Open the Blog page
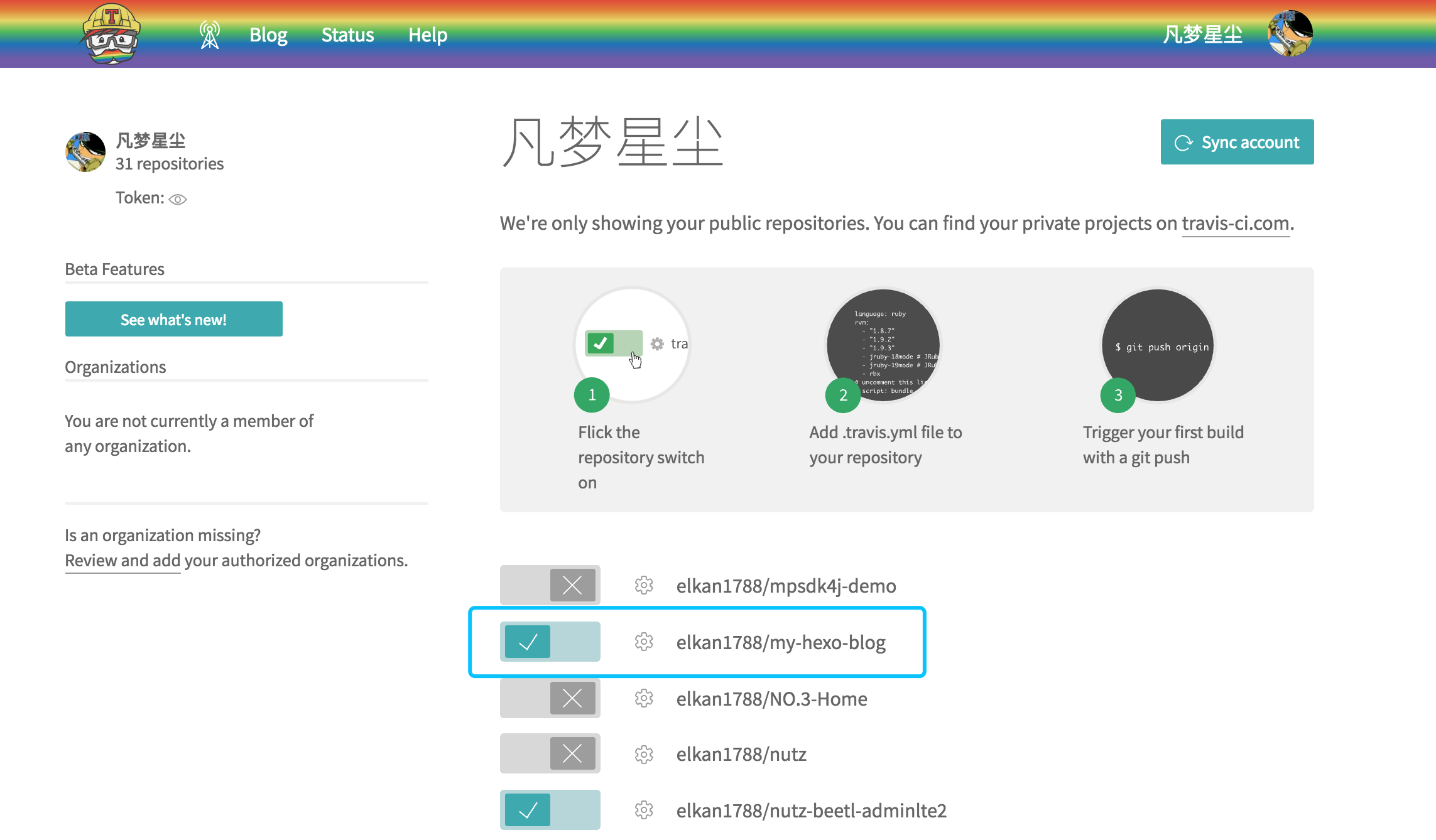Screen dimensions: 1436x840 (x=268, y=35)
